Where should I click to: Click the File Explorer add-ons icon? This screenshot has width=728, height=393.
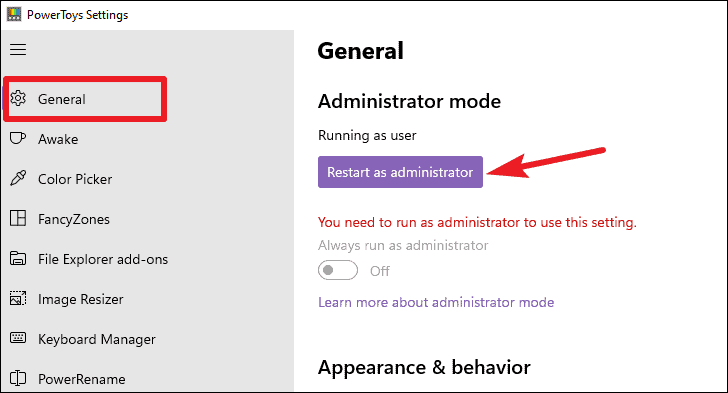pyautogui.click(x=18, y=258)
